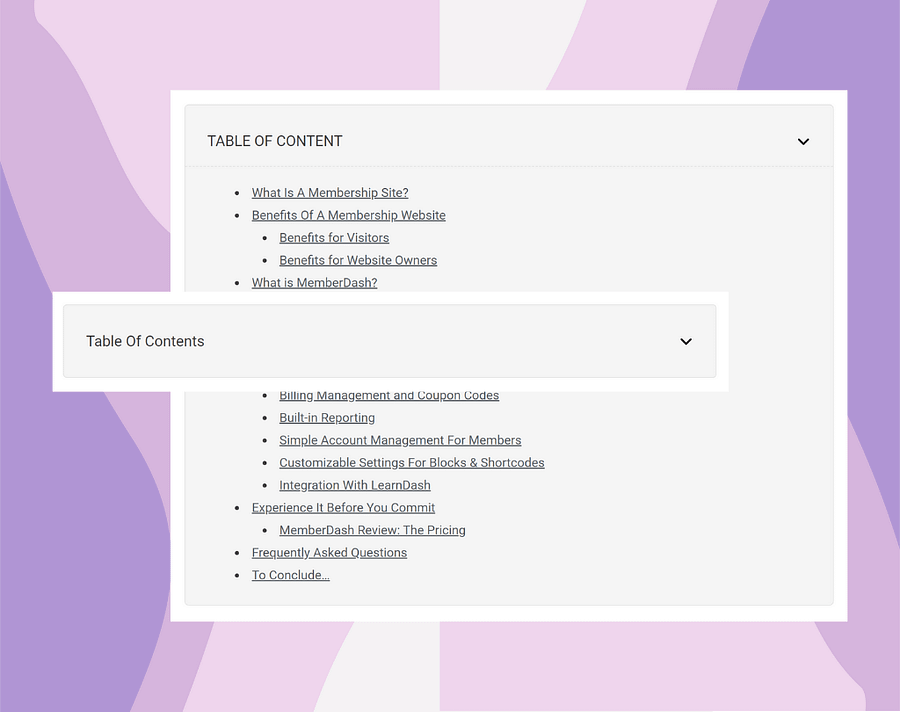900x712 pixels.
Task: Open Benefits for Visitors link
Action: coord(334,238)
